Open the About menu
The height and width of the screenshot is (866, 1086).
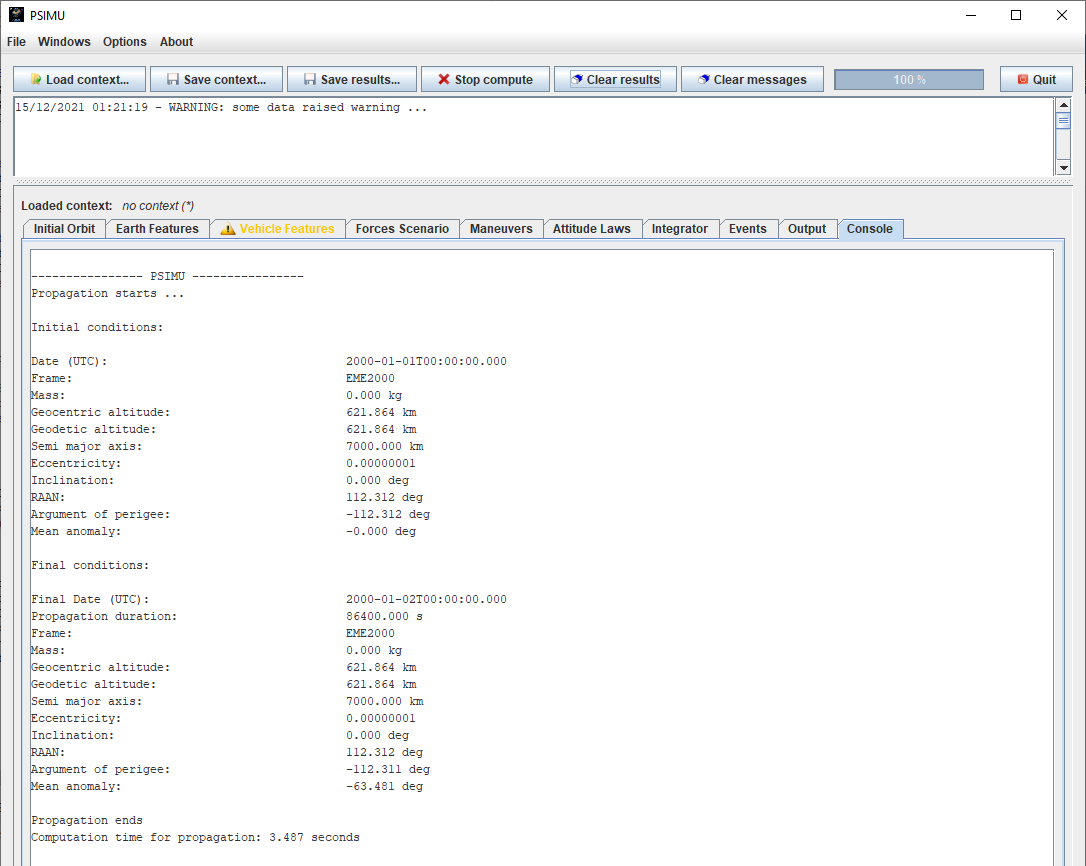(176, 42)
